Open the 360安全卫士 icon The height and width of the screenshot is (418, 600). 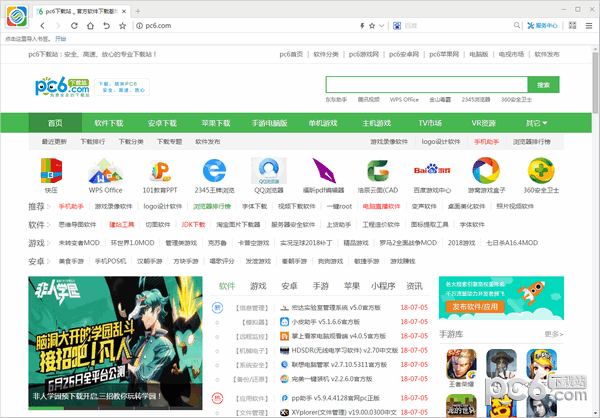pyautogui.click(x=541, y=170)
